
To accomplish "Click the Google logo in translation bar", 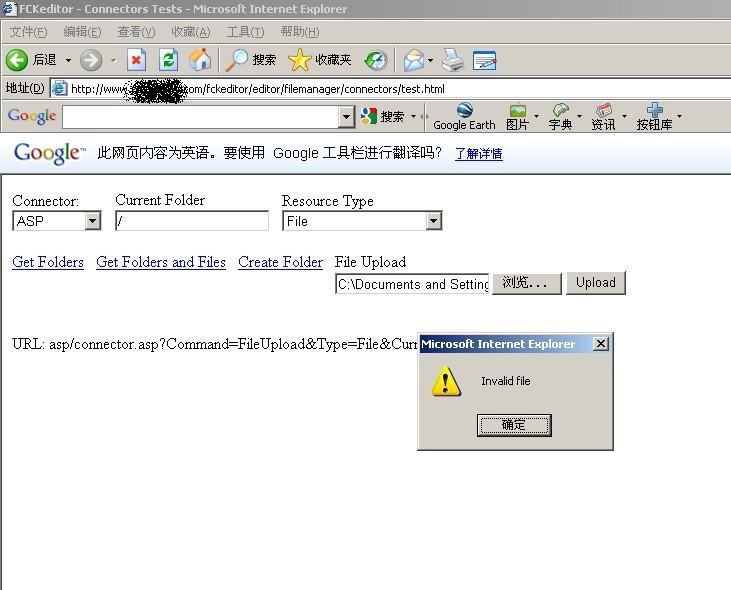I will point(50,153).
